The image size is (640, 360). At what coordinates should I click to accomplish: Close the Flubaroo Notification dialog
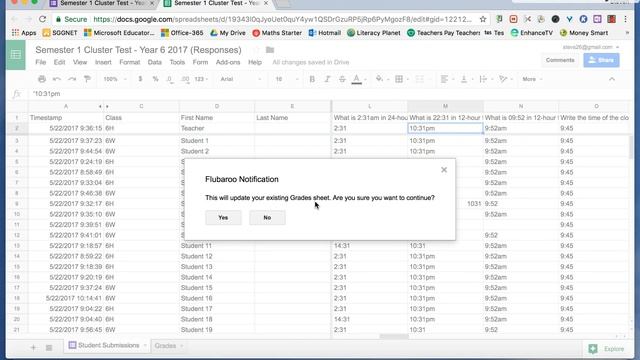[x=444, y=170]
